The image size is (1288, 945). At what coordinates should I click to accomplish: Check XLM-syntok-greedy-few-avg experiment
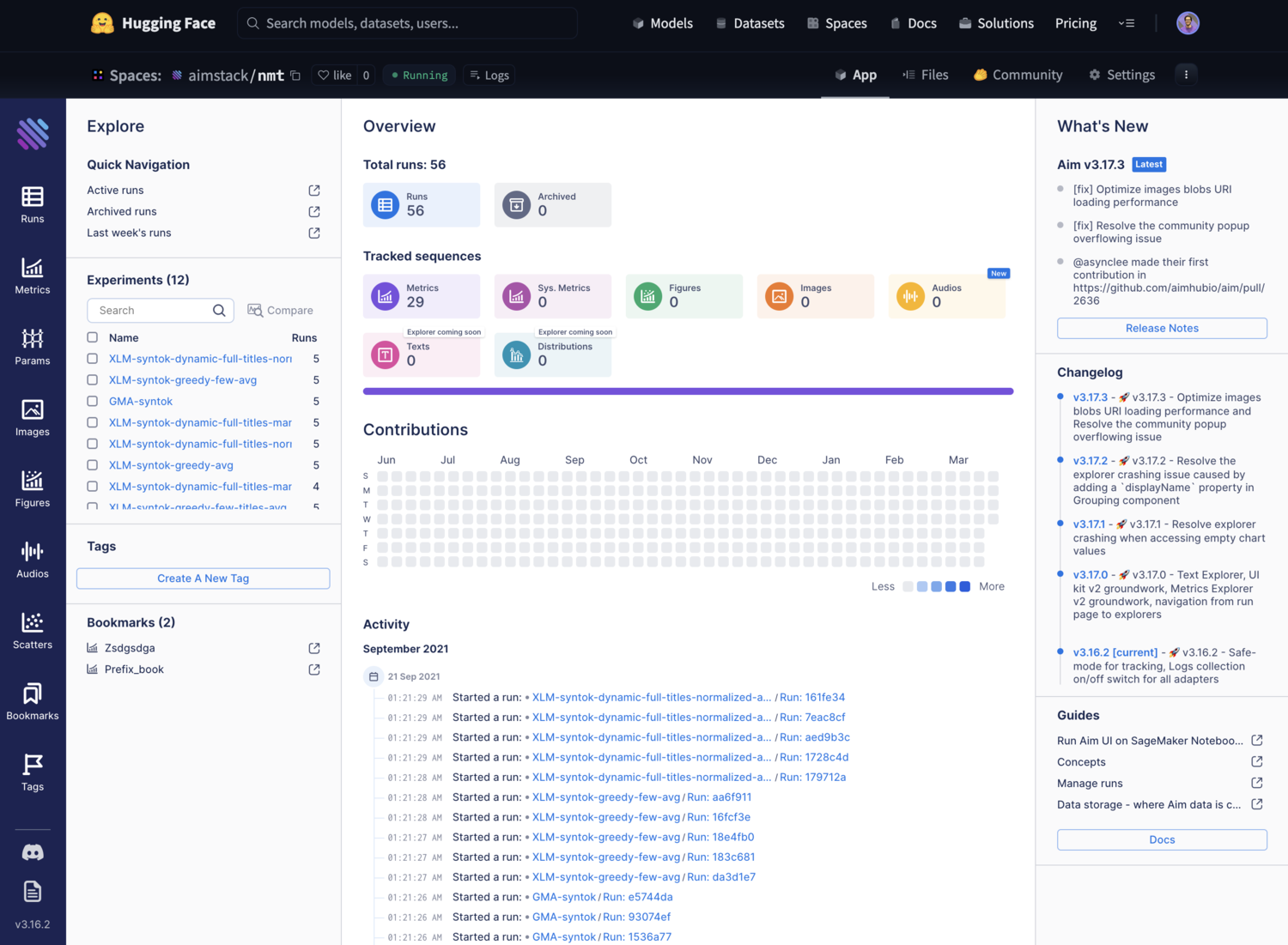(x=93, y=379)
